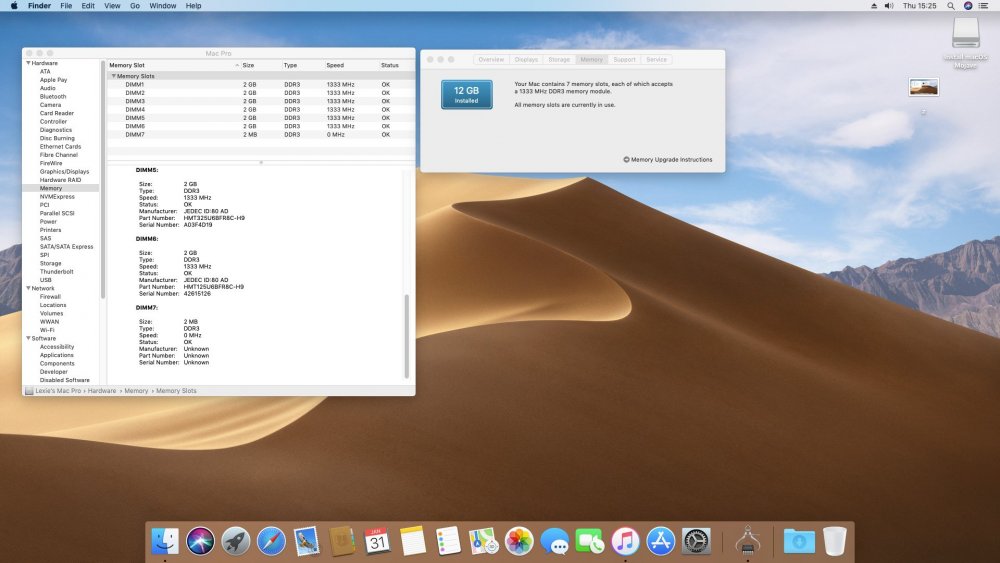Select Bluetooth in hardware sidebar

tap(53, 96)
